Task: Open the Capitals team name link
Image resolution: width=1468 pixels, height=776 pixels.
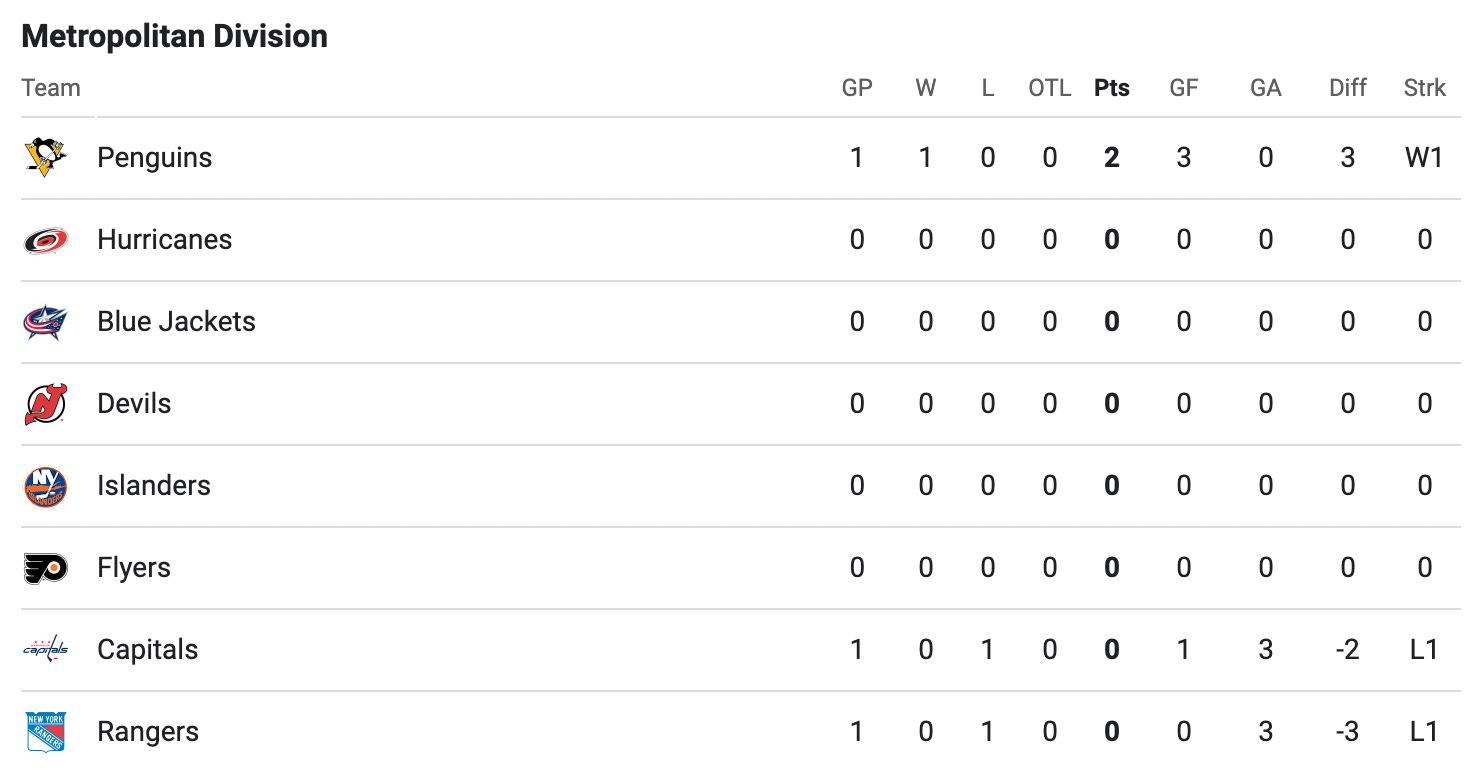Action: [148, 650]
